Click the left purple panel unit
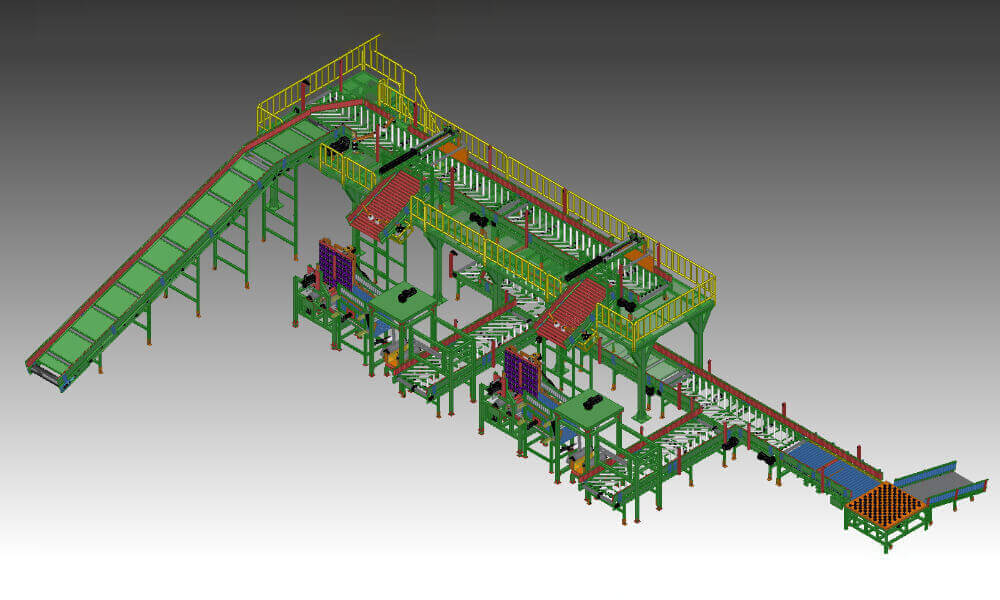Viewport: 1000px width, 600px height. click(x=335, y=263)
